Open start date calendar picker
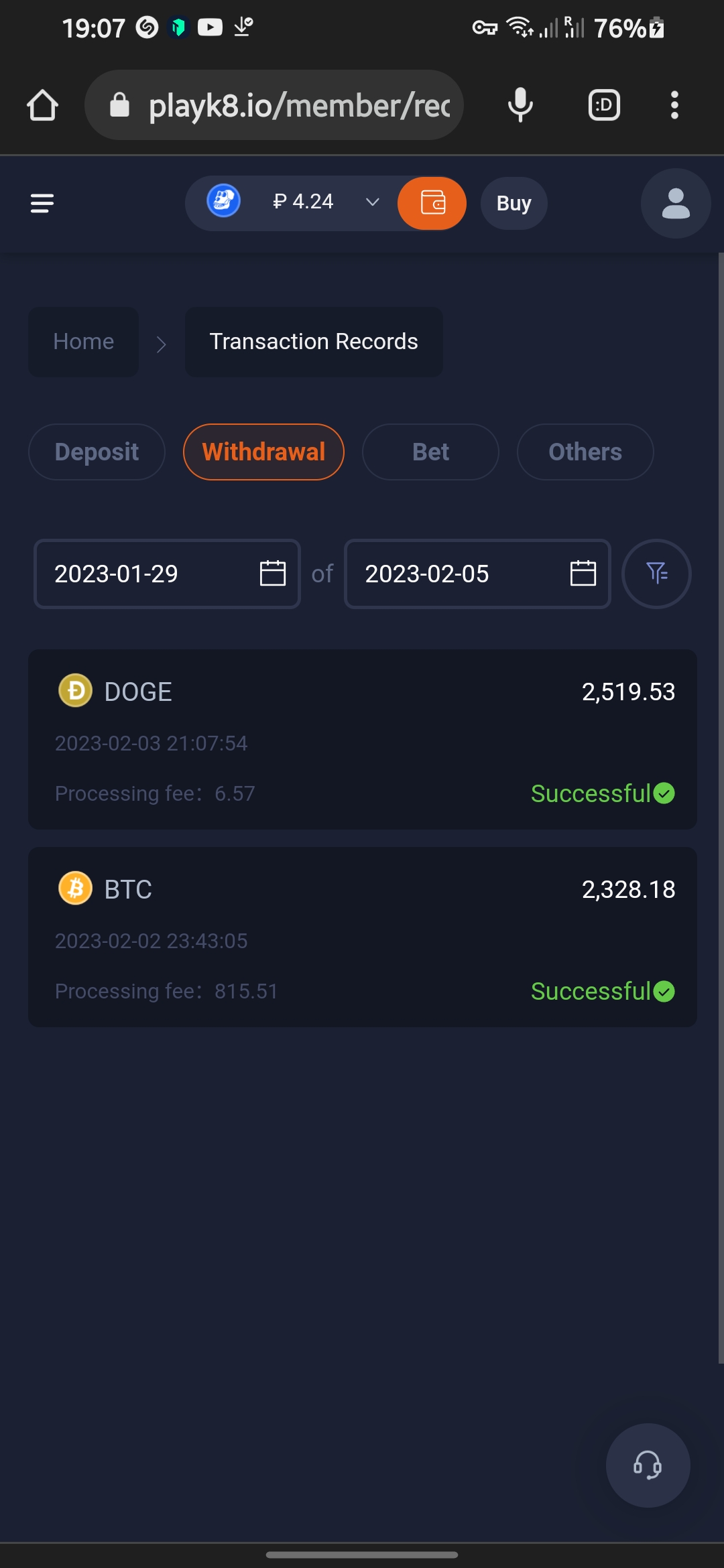 coord(272,574)
